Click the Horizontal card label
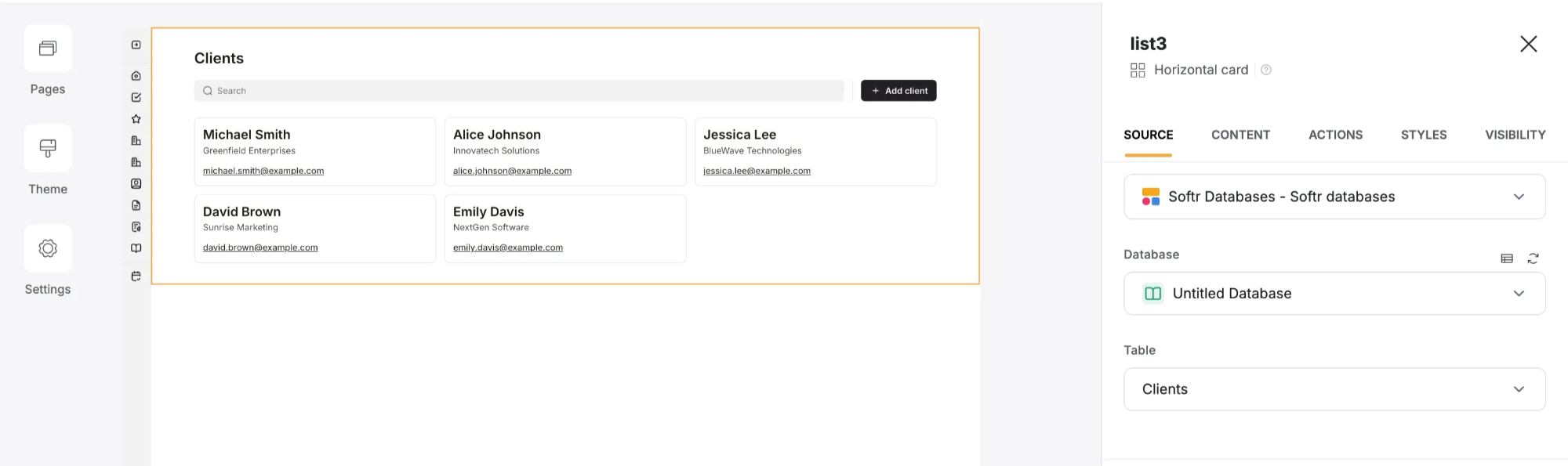 [x=1201, y=70]
